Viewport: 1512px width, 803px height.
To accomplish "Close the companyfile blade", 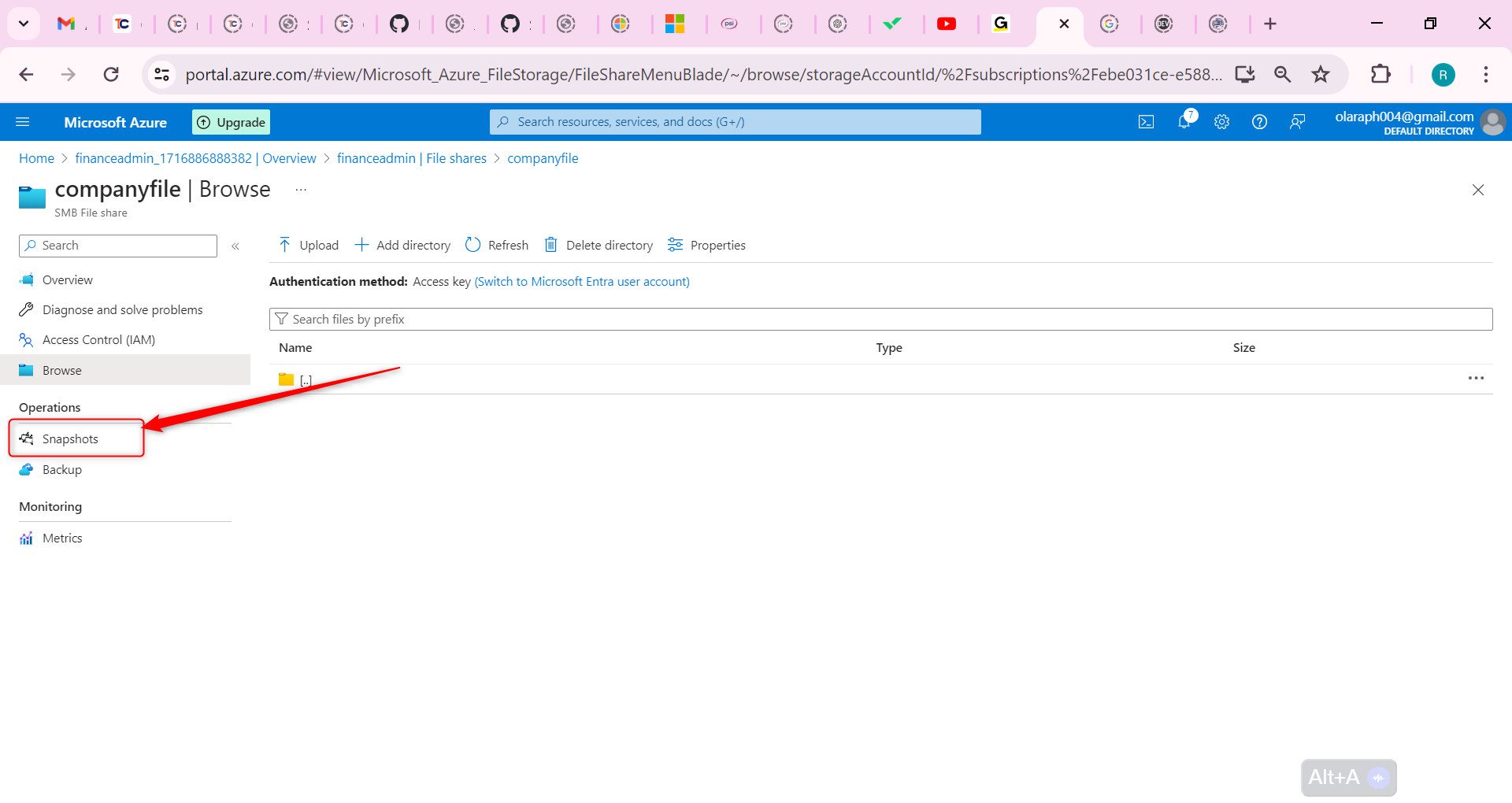I will pyautogui.click(x=1478, y=190).
